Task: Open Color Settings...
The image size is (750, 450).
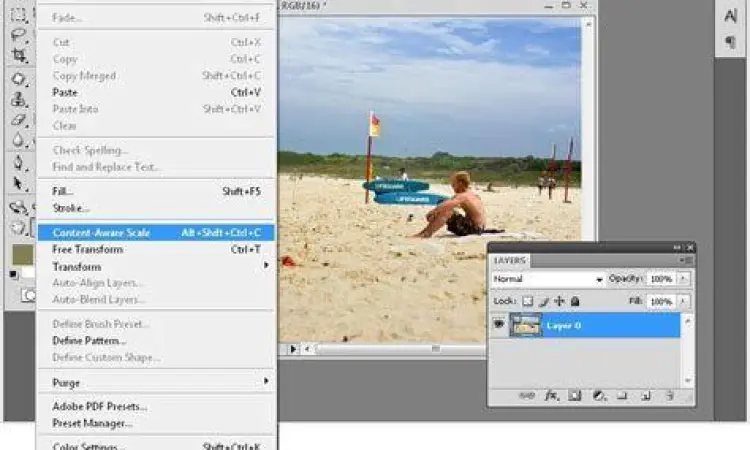Action: pos(156,445)
